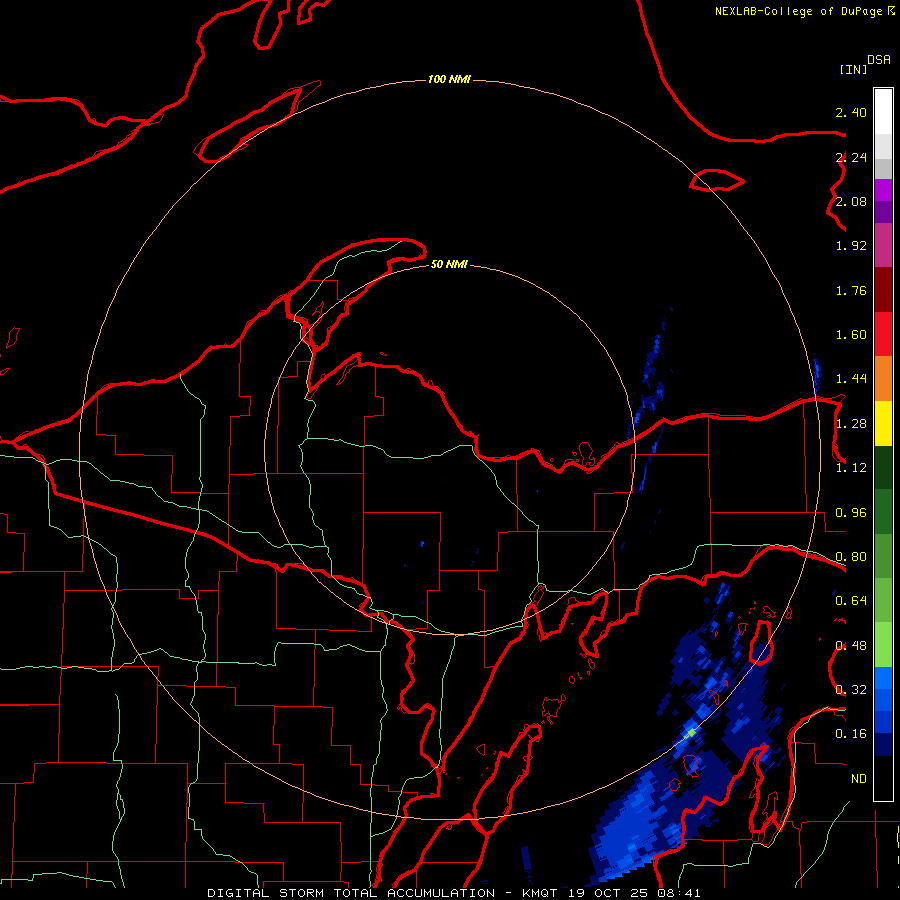This screenshot has height=900, width=900.
Task: Click the 1.92 legend value
Action: (x=851, y=246)
